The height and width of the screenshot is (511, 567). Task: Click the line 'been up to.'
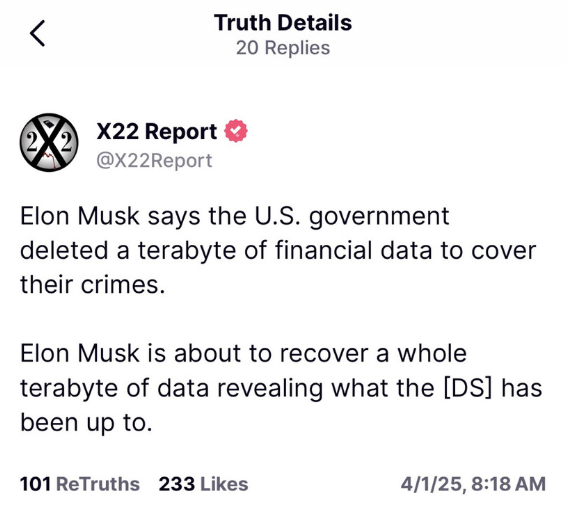coord(86,422)
